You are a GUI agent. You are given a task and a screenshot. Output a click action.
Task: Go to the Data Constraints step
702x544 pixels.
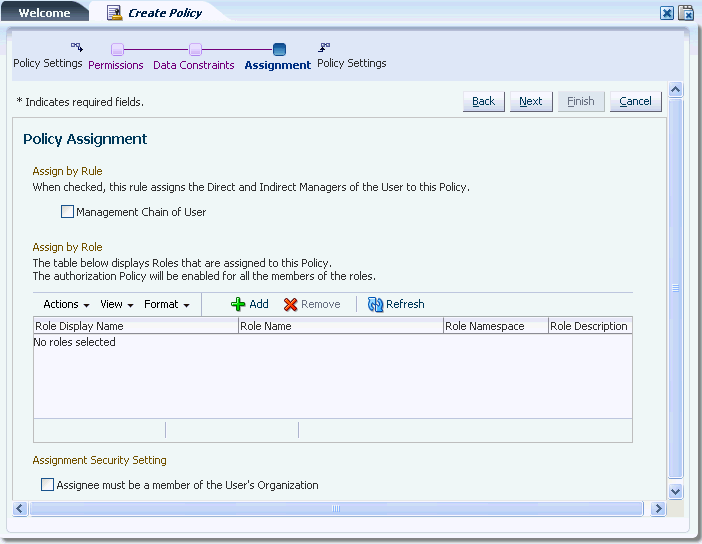[193, 65]
